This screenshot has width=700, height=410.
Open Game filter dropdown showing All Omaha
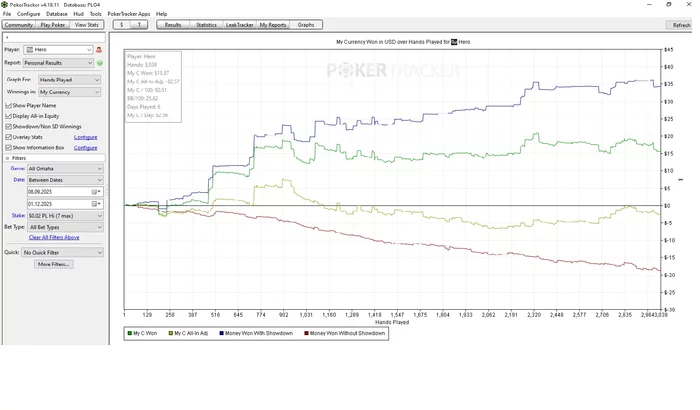tap(65, 169)
